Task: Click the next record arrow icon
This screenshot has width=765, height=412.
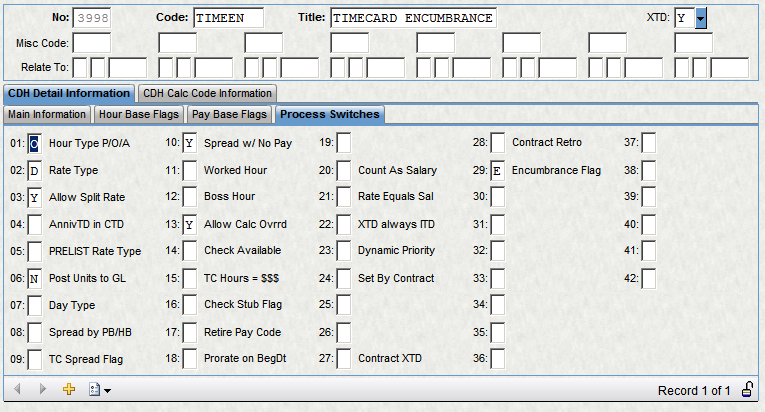Action: (42, 389)
